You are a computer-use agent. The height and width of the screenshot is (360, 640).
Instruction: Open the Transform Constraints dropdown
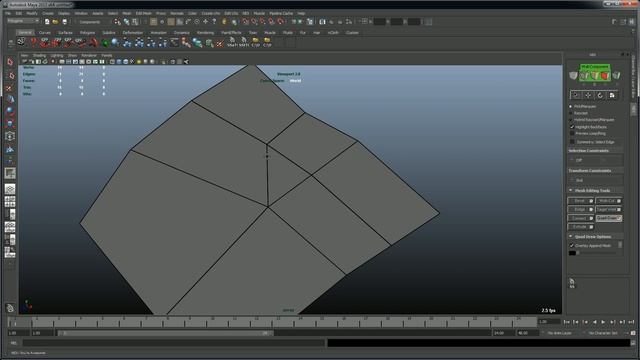click(595, 180)
